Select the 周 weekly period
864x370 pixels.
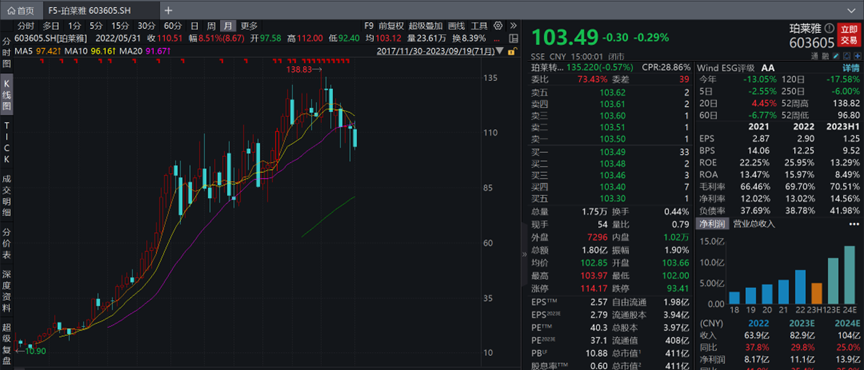[211, 25]
